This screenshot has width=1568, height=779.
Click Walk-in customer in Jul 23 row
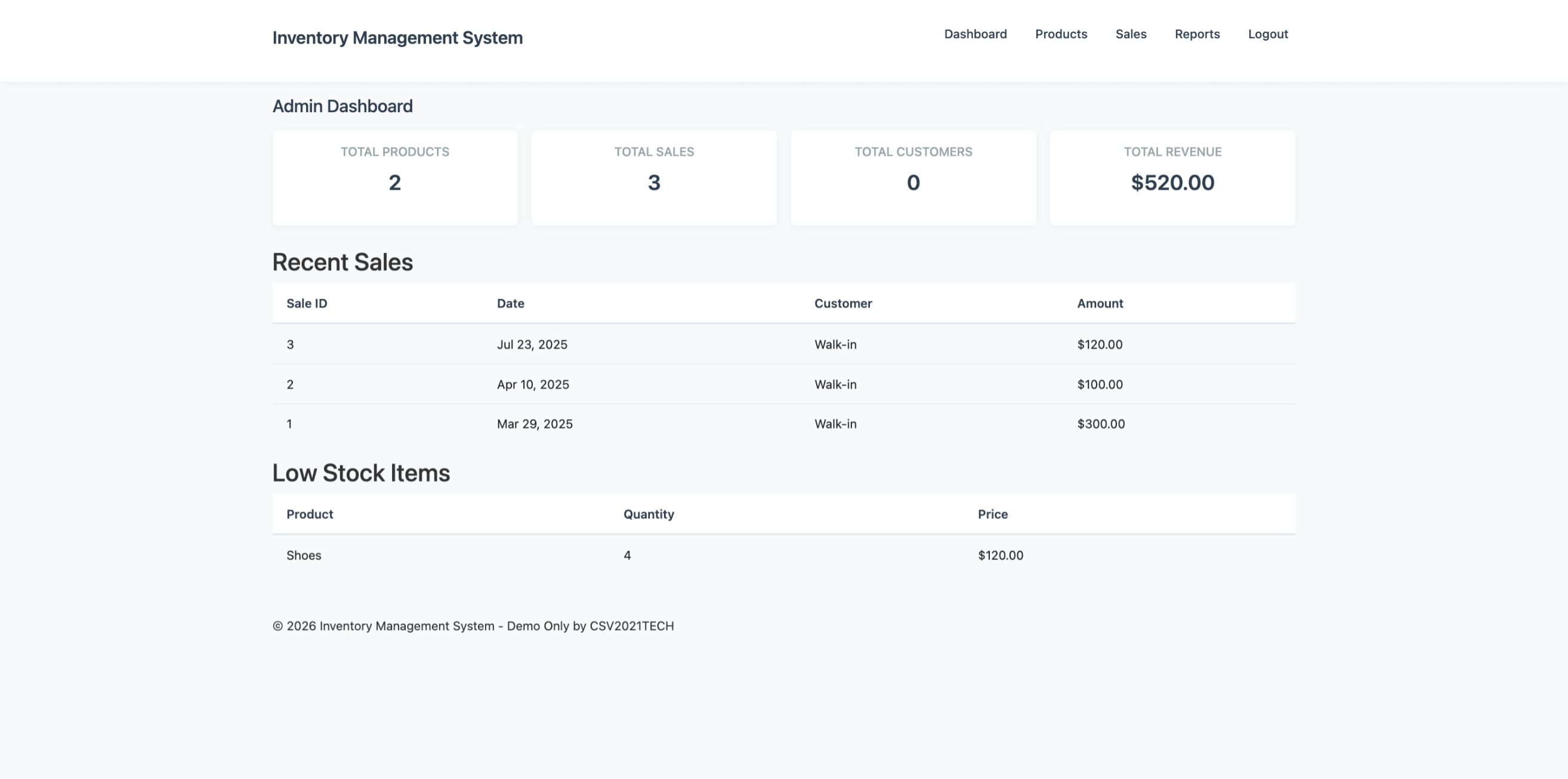(835, 344)
